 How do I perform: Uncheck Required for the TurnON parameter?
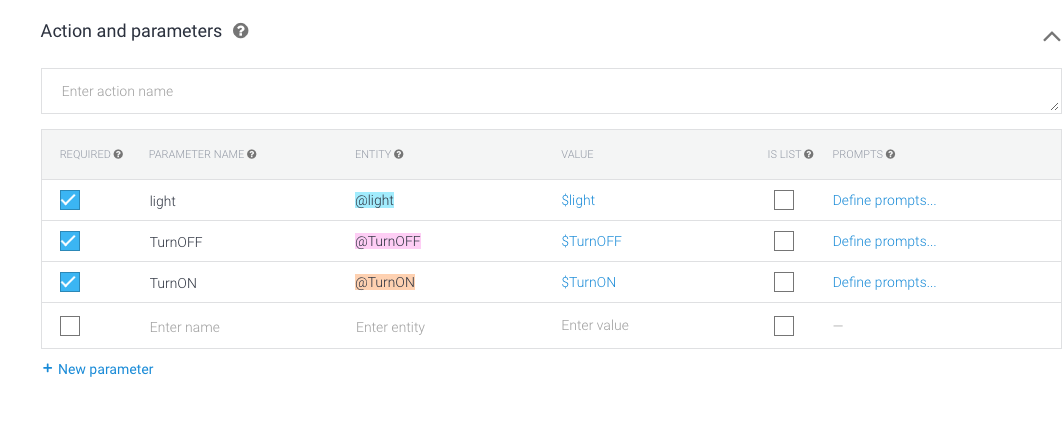coord(70,282)
